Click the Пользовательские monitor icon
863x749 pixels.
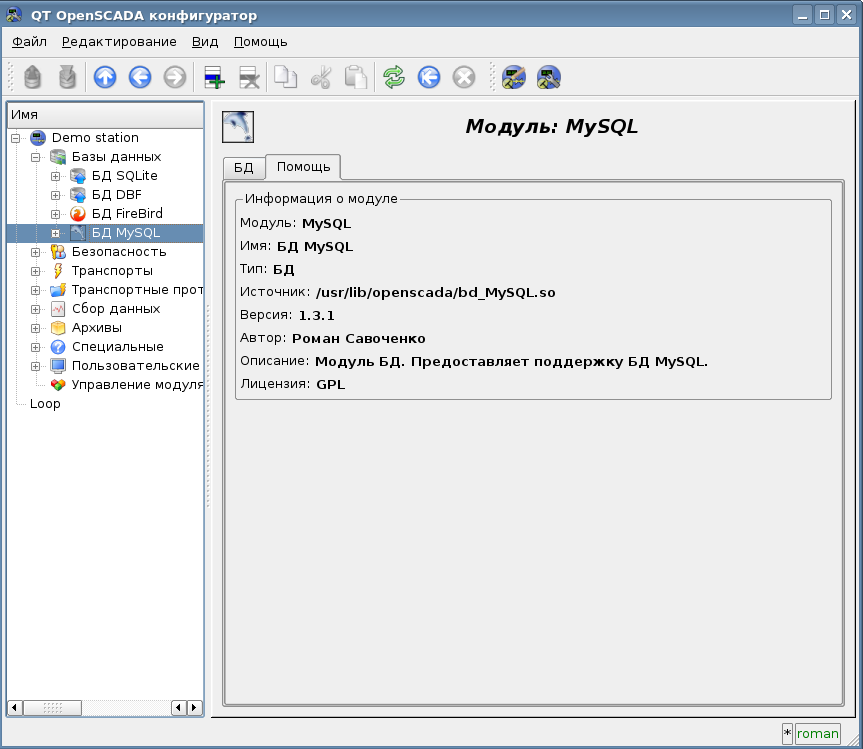(58, 365)
